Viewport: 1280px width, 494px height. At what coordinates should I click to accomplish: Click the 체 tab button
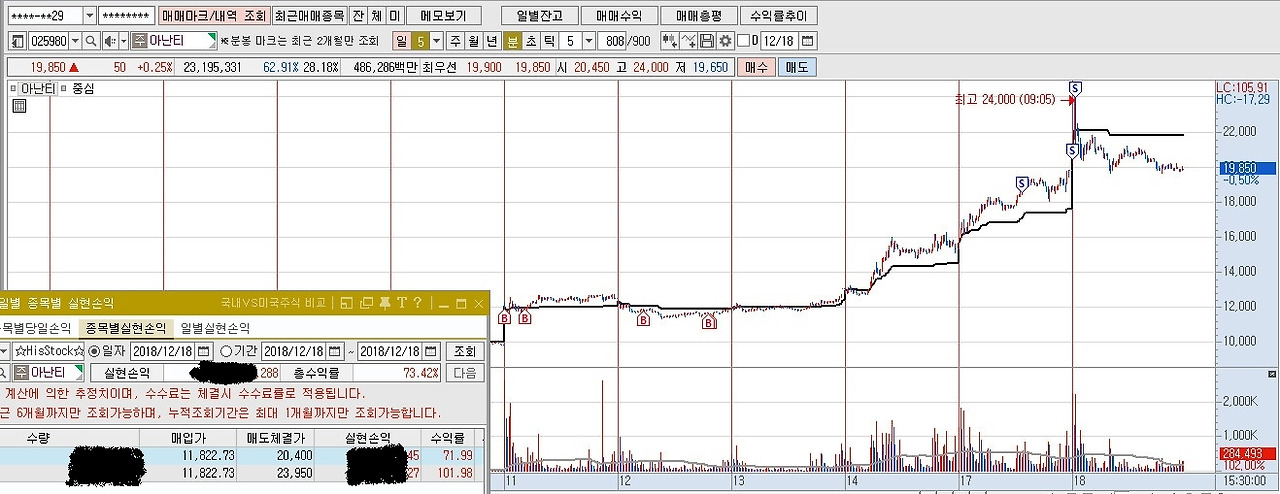[376, 16]
